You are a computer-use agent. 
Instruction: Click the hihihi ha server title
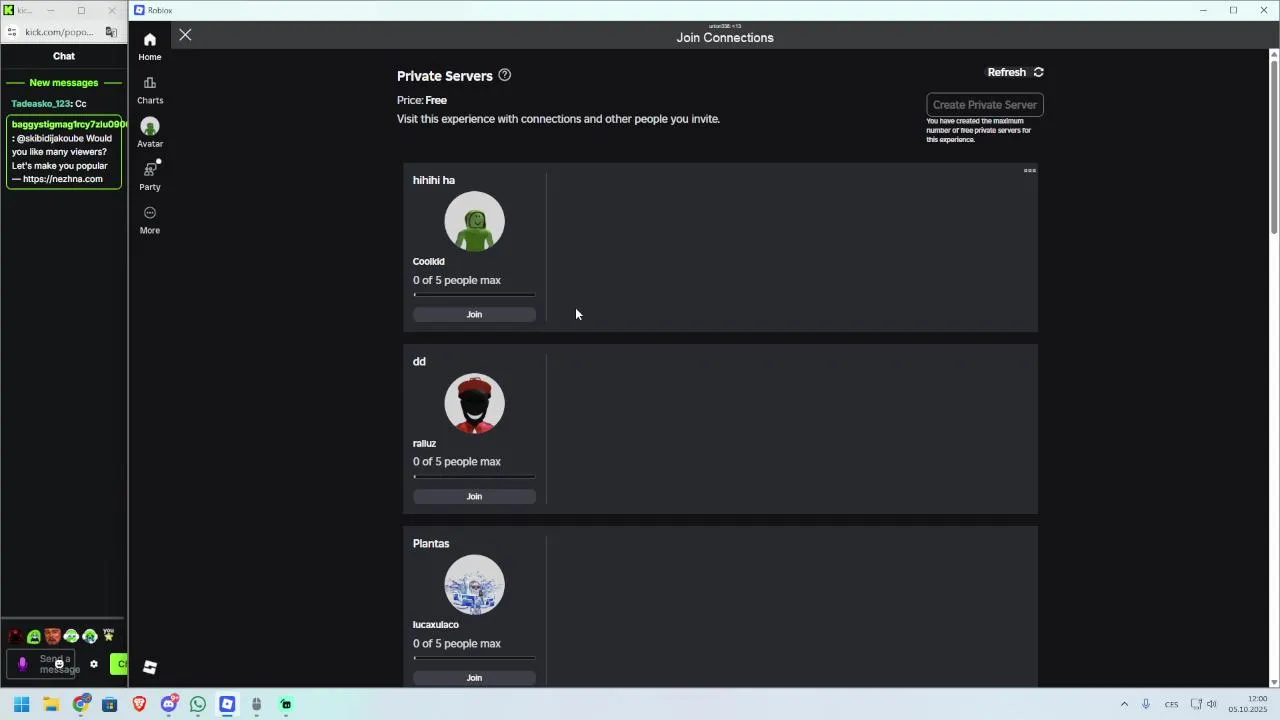(434, 180)
